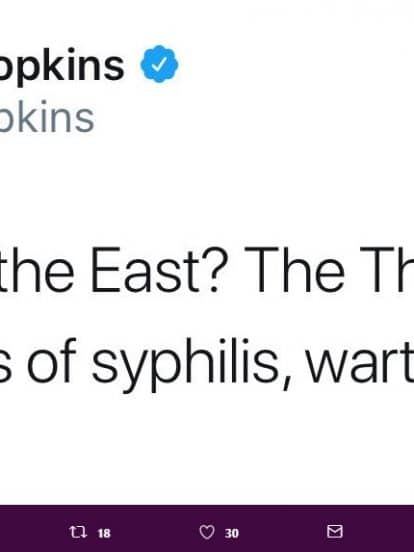Retweet this tweet using the arrows icon
Image resolution: width=414 pixels, height=552 pixels.
point(78,532)
